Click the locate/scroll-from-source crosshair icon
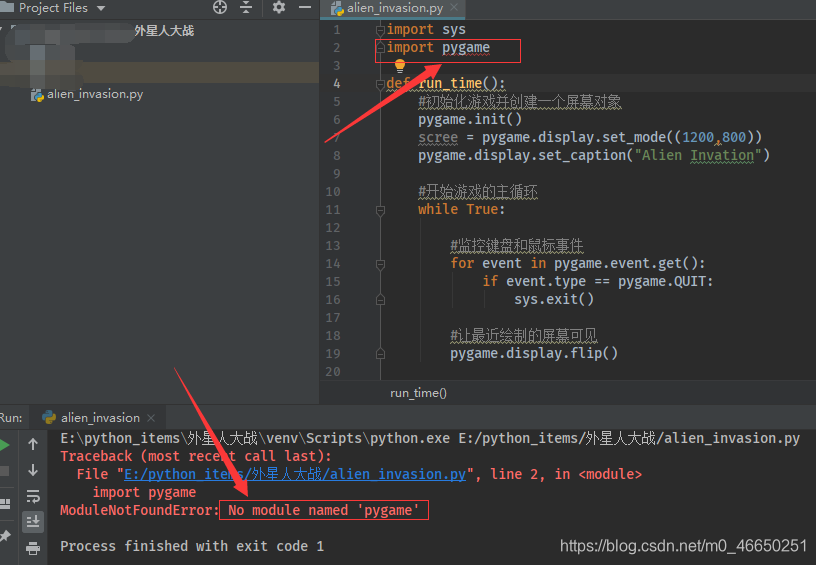Screen dimensions: 816x565 pyautogui.click(x=220, y=7)
